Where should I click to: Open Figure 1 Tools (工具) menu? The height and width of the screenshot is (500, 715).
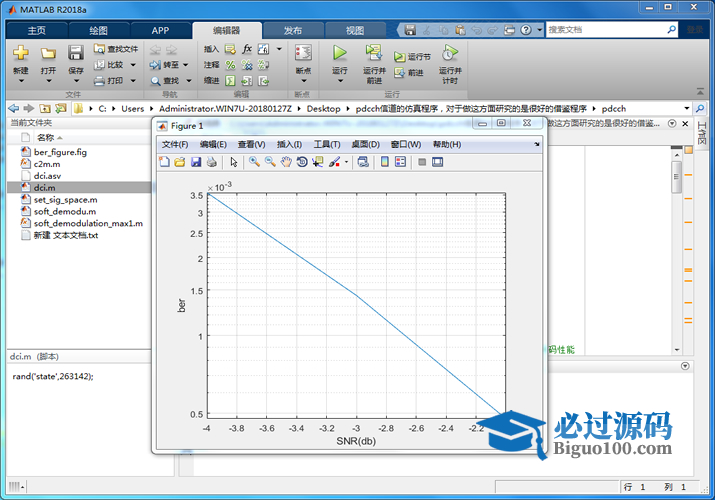(326, 144)
